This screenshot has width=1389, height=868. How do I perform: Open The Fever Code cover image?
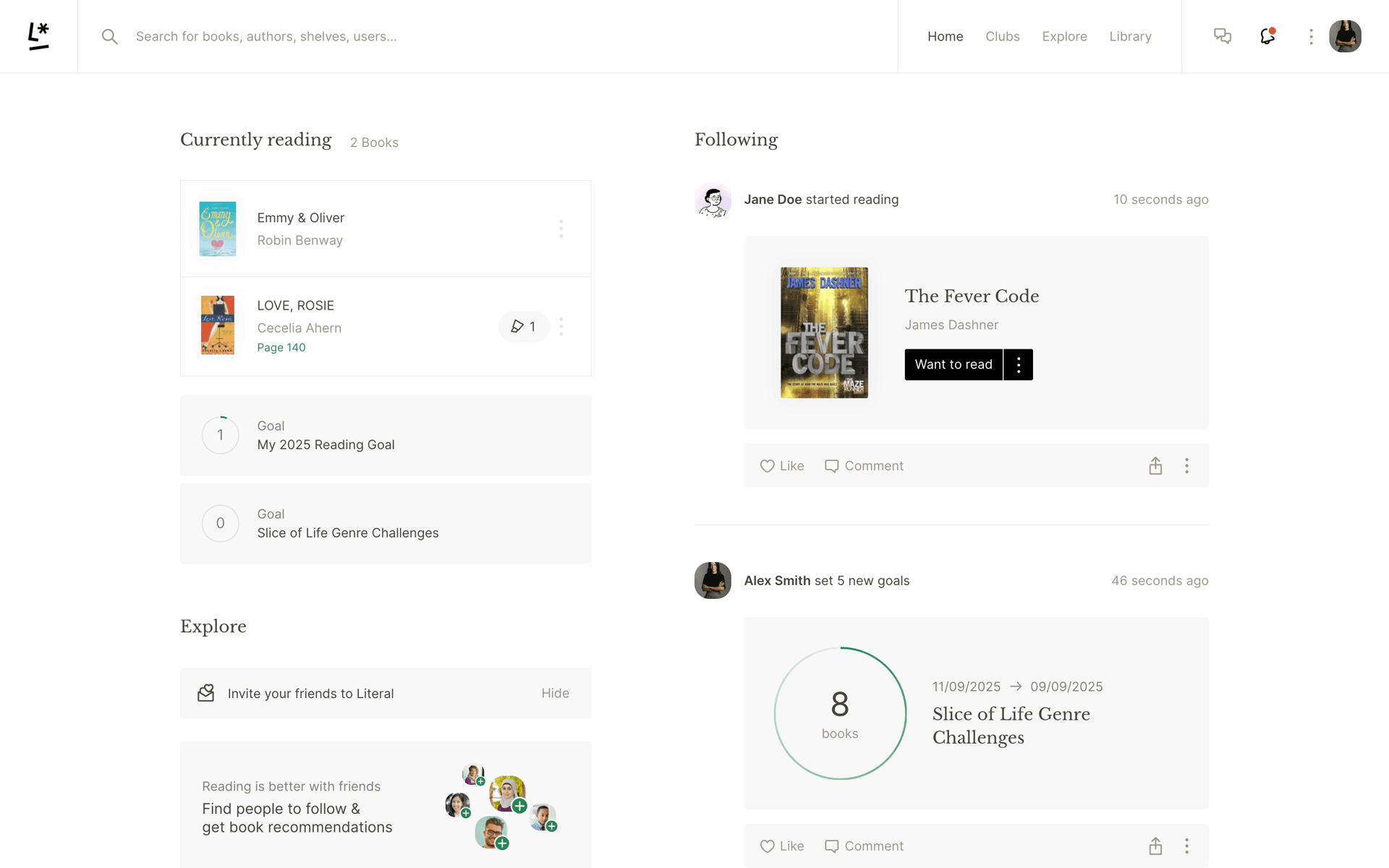click(824, 333)
